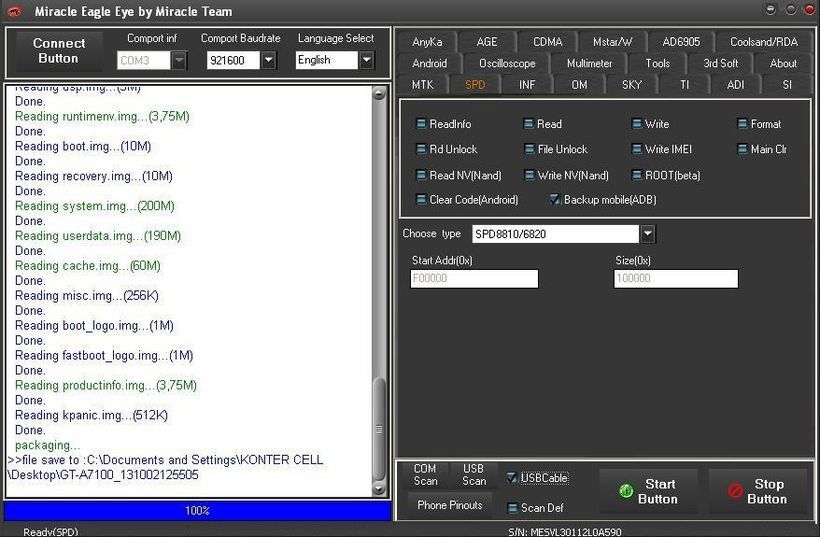Screen dimensions: 820x537
Task: Open the Comport Baudrate dropdown
Action: tap(268, 60)
